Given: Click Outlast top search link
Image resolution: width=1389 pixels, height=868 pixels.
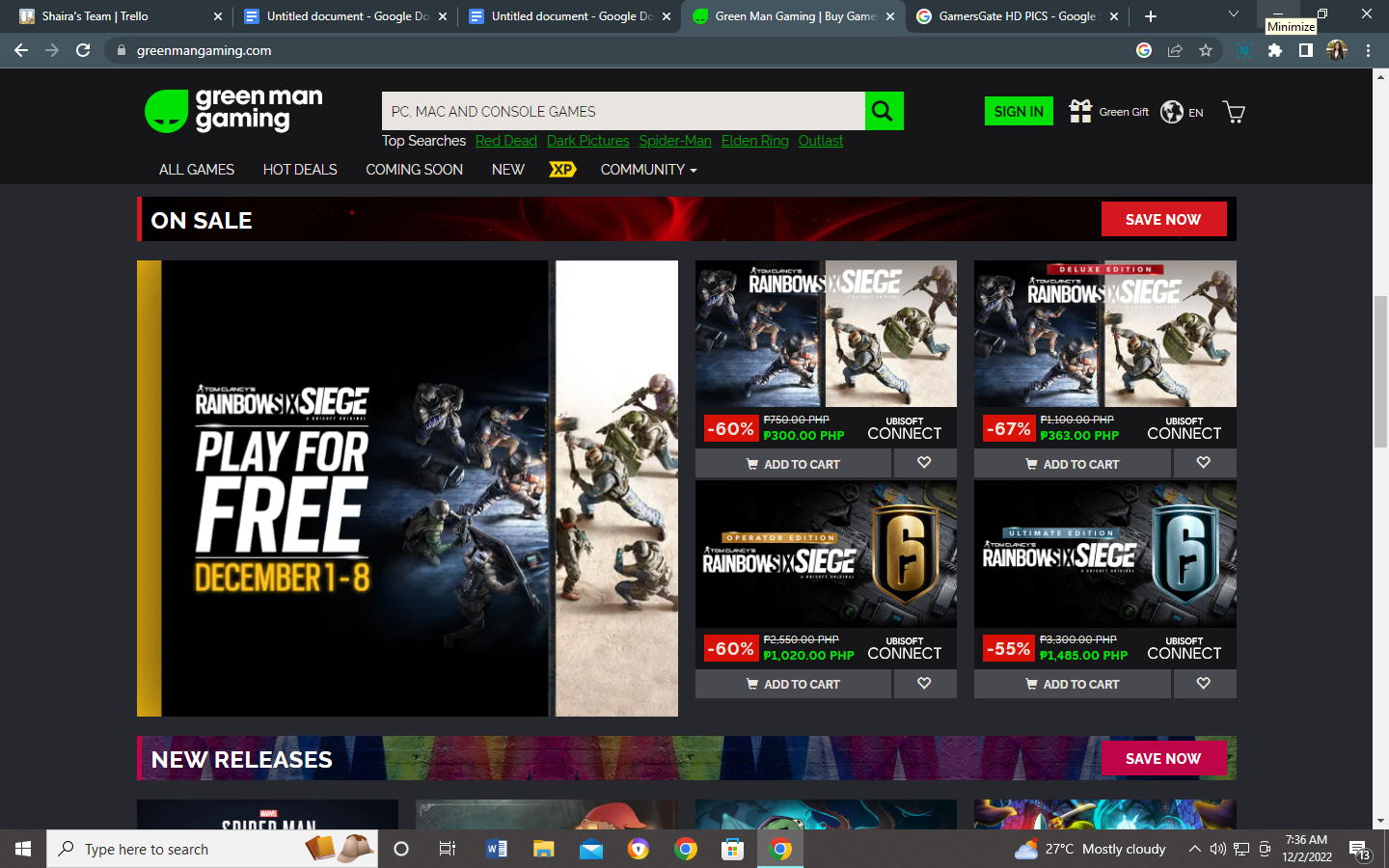Looking at the screenshot, I should pos(821,141).
